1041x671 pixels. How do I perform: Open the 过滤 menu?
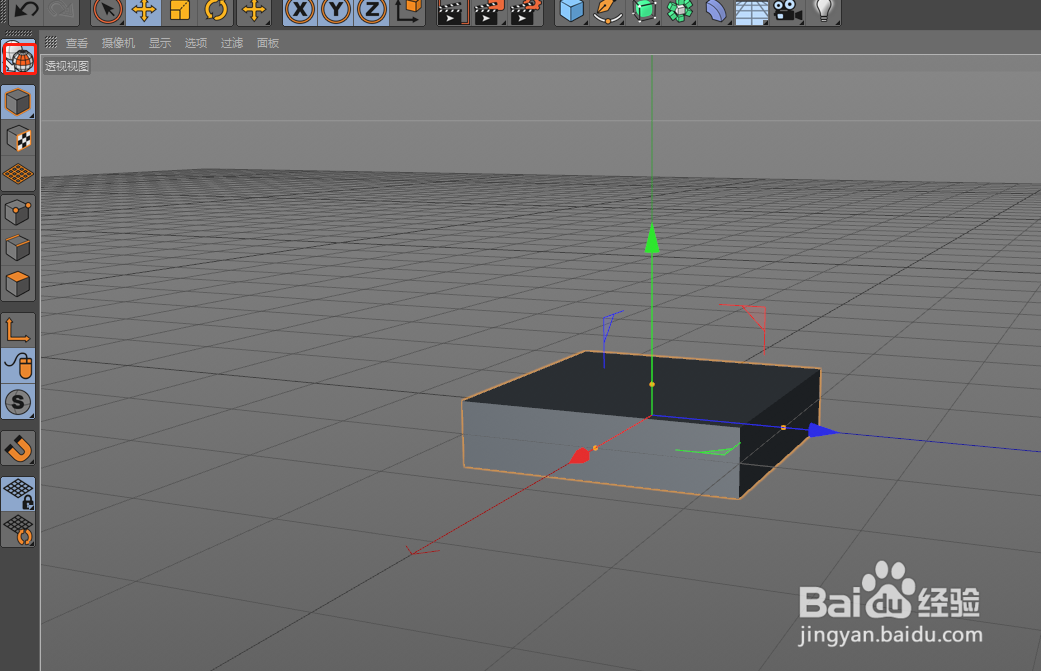(x=232, y=43)
